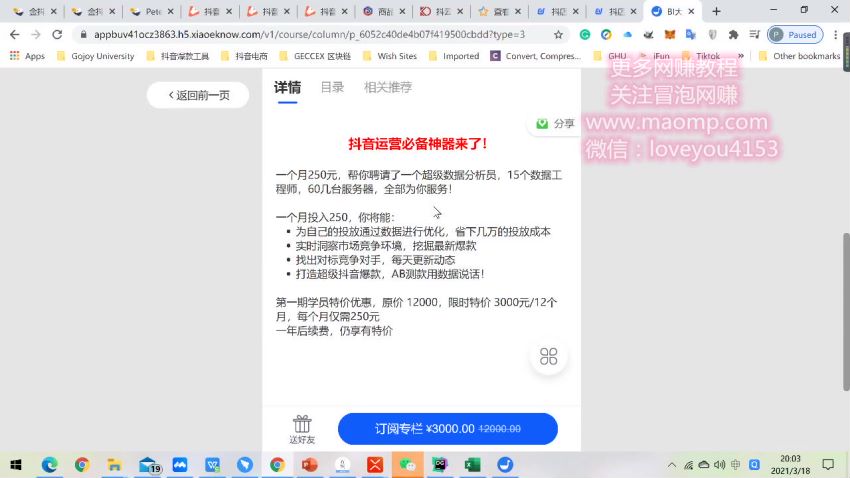Open the Apps shortcut in bookmarks bar
The image size is (850, 478).
pos(27,56)
